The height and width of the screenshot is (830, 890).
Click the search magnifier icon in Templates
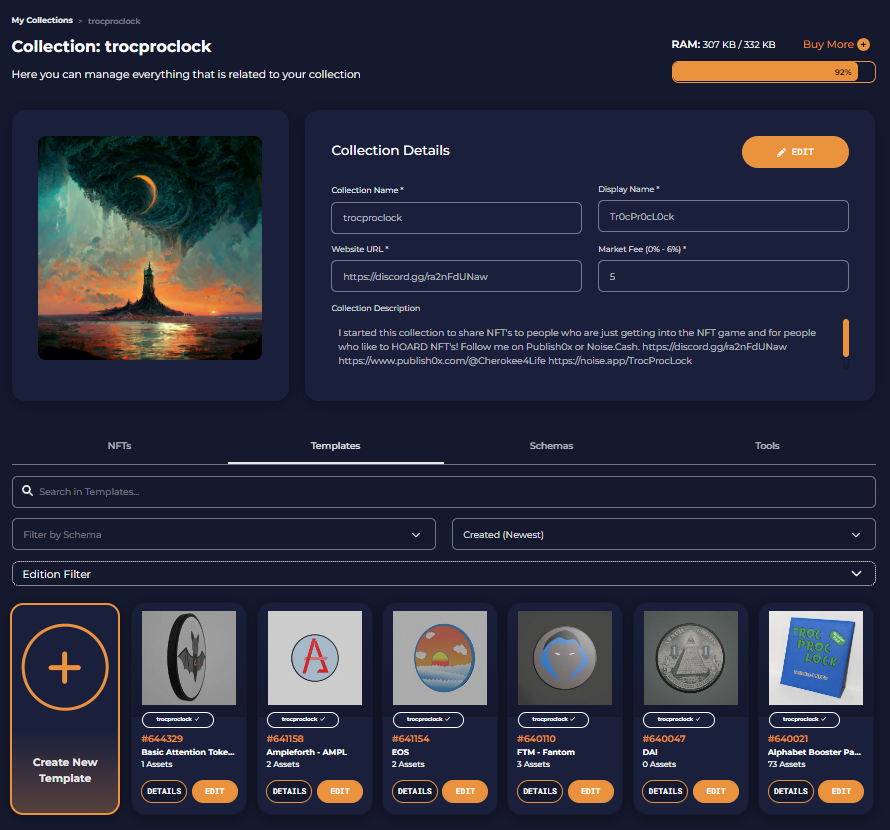[27, 491]
